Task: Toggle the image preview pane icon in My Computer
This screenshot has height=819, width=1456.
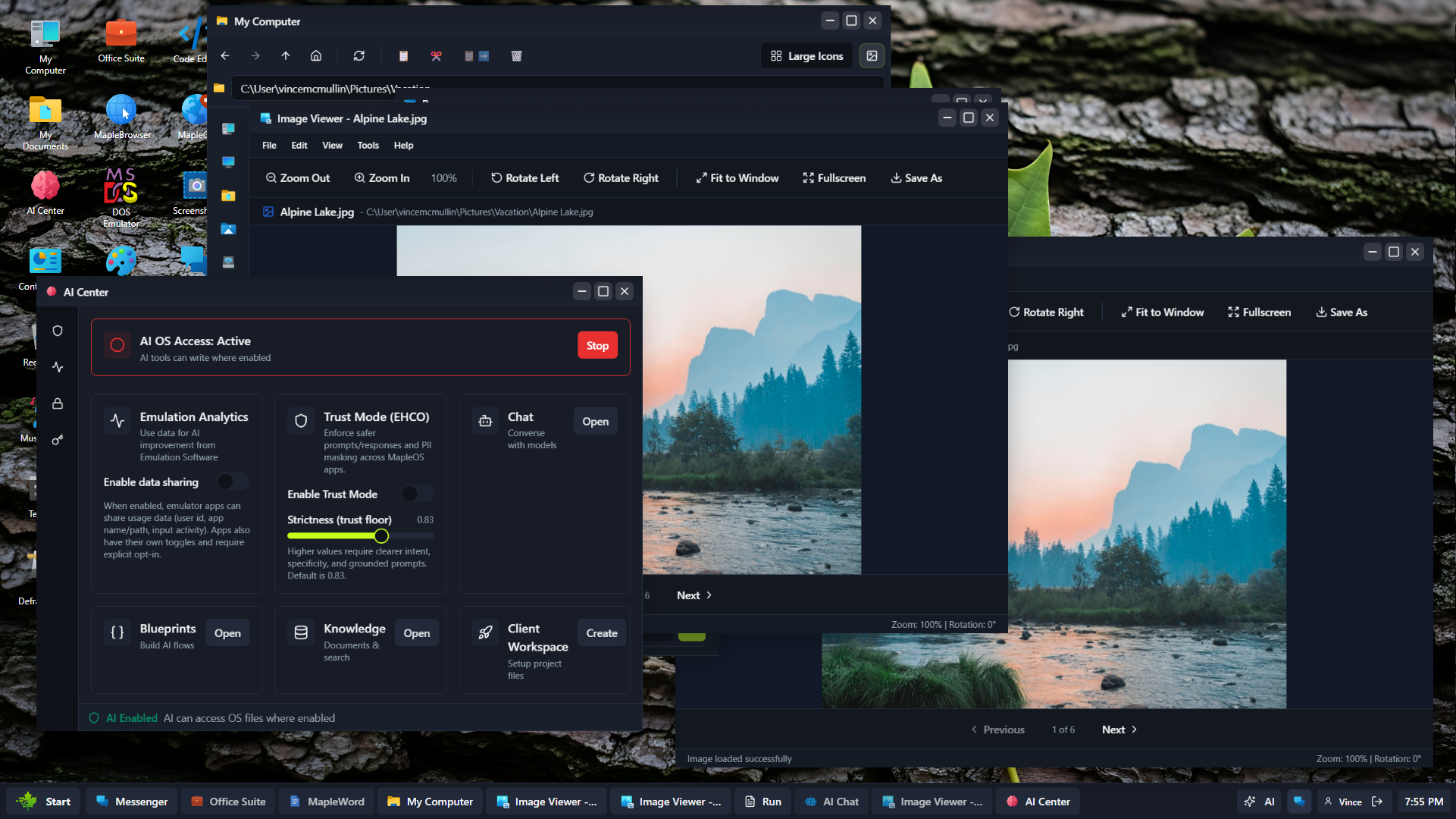Action: point(872,55)
